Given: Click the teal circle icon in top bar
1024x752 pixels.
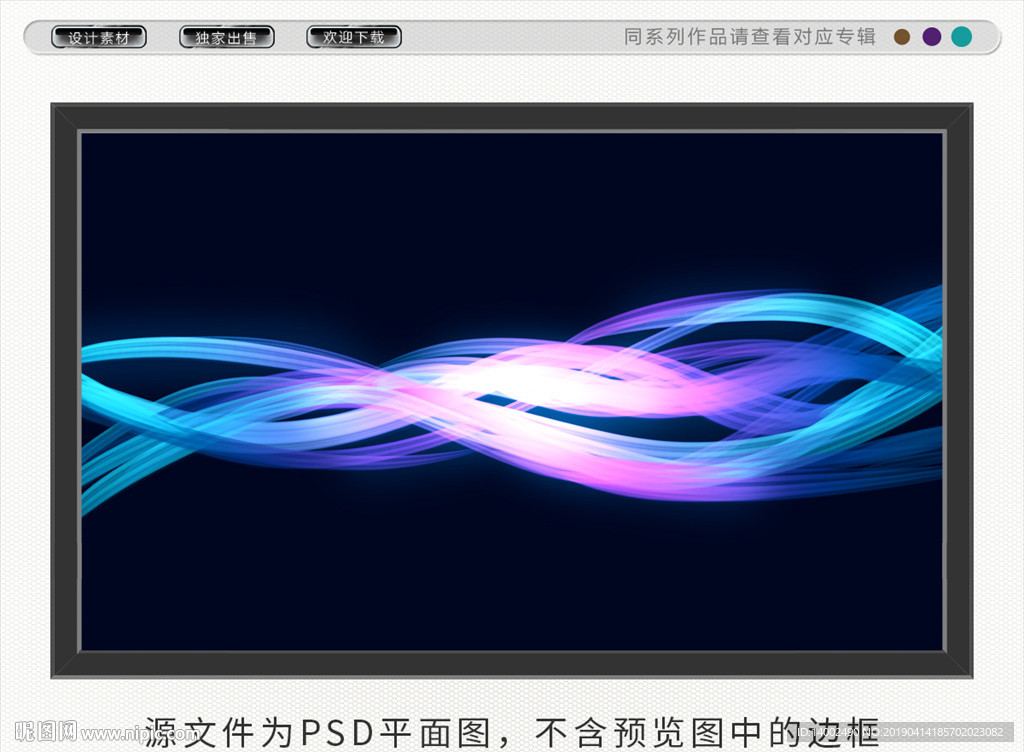Looking at the screenshot, I should click(x=963, y=36).
